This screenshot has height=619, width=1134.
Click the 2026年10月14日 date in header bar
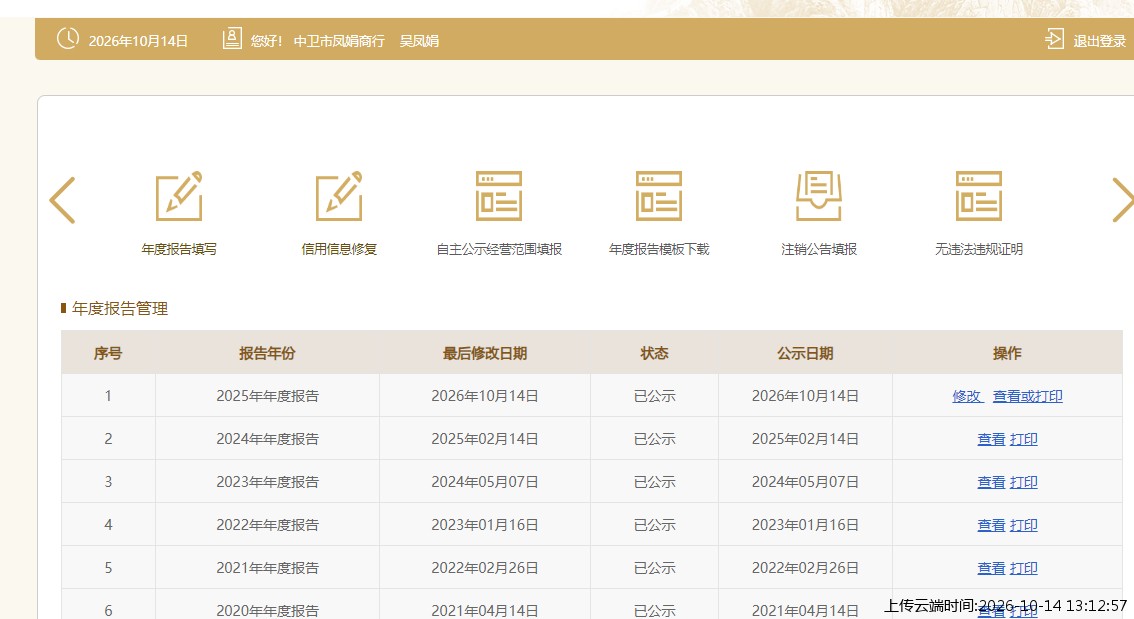click(x=138, y=41)
